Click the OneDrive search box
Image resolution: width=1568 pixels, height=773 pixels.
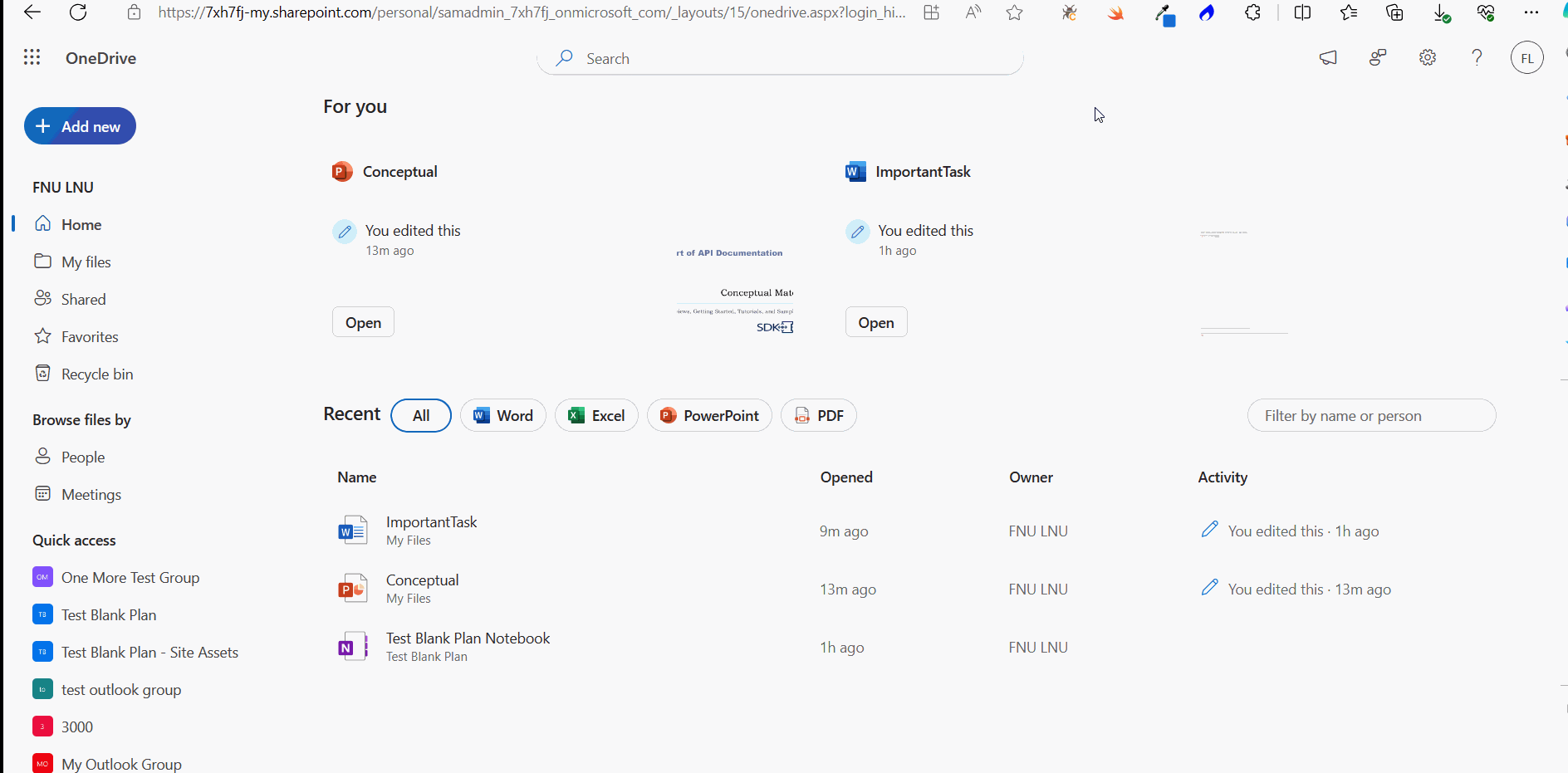[780, 58]
